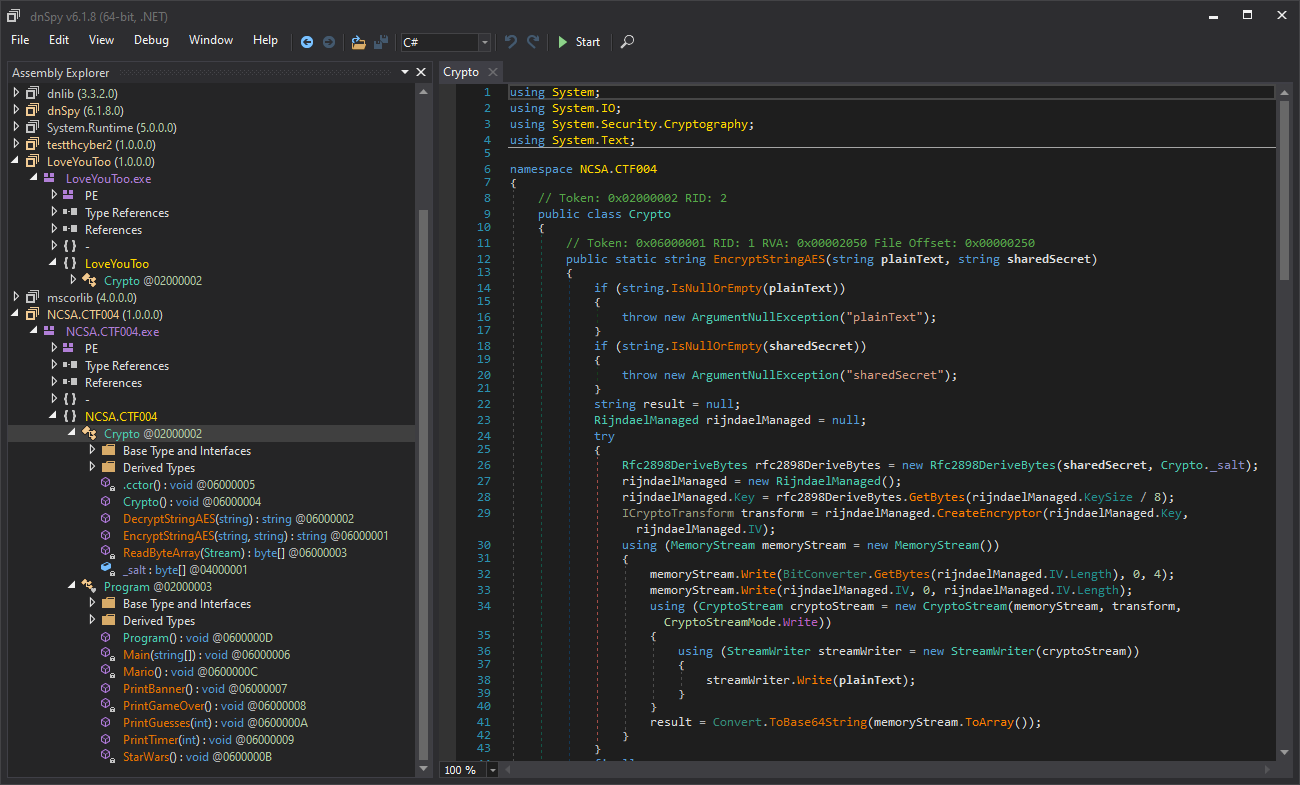This screenshot has width=1300, height=785.
Task: Click the Navigate Forward arrow icon
Action: pos(328,42)
